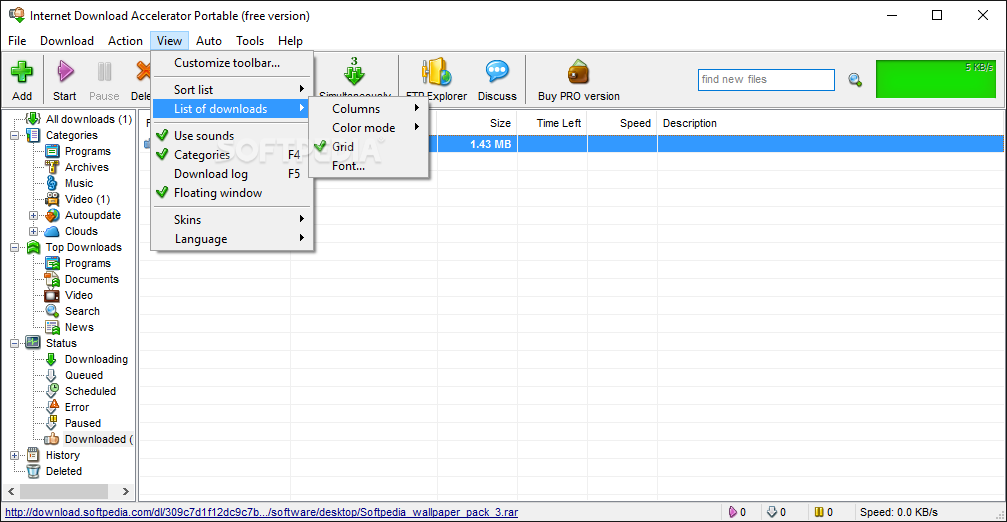This screenshot has height=522, width=1007.
Task: Select the Programs category under Categories
Action: point(87,151)
